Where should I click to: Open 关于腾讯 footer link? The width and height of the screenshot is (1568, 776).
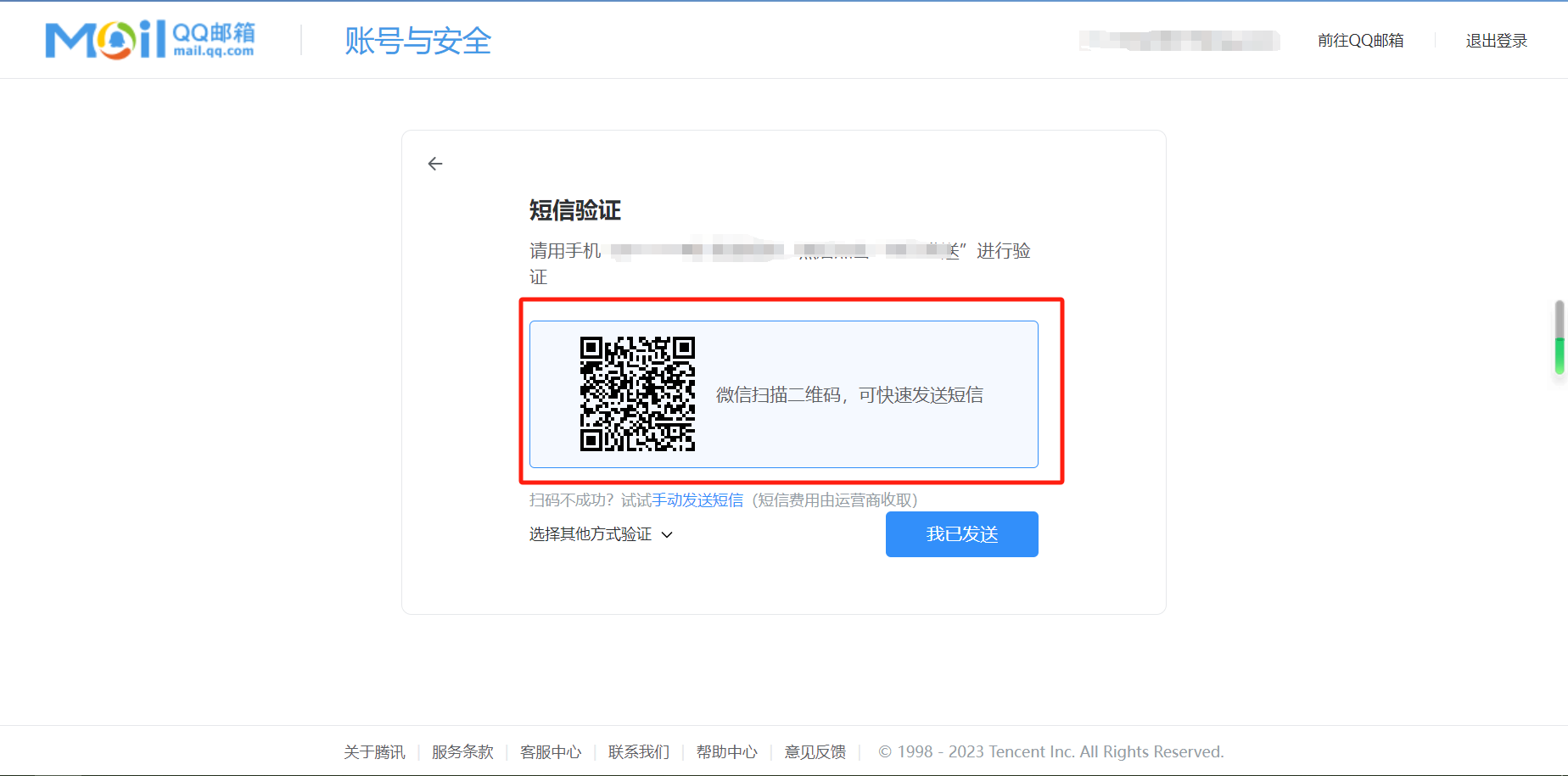(374, 752)
